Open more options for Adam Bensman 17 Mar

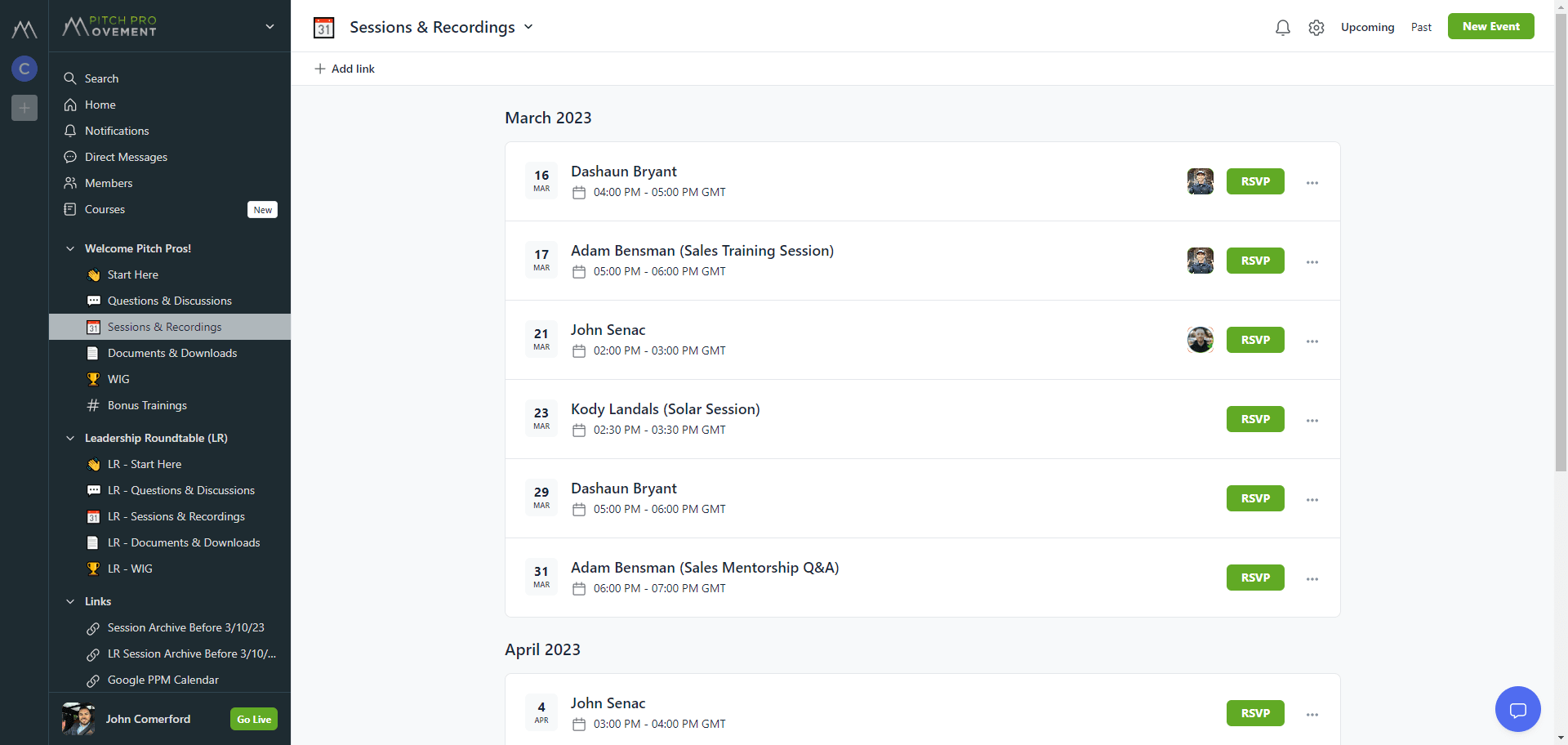pyautogui.click(x=1312, y=262)
